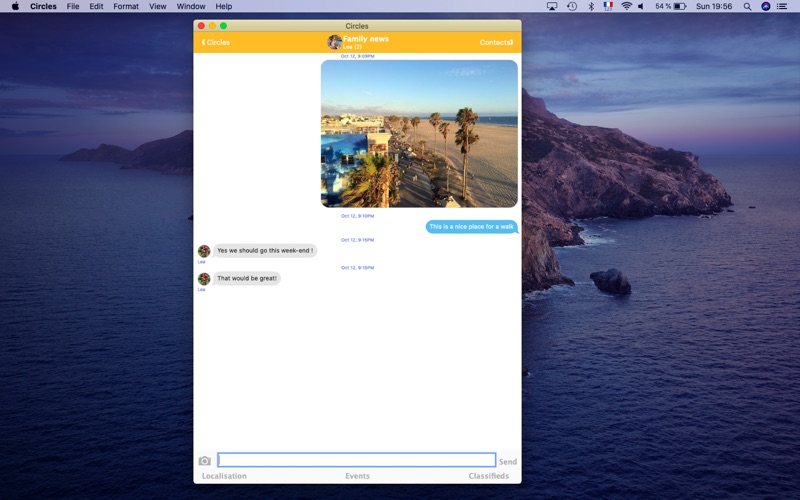Click the 'Yes we should go this week-end !' message
Image resolution: width=800 pixels, height=500 pixels.
click(x=265, y=251)
